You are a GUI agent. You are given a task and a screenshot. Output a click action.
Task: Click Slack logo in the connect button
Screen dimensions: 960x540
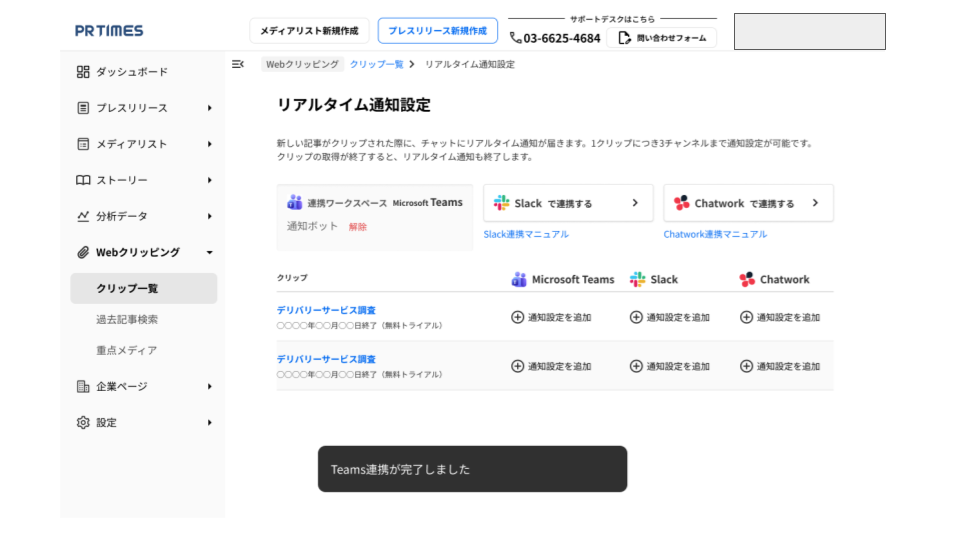(501, 203)
